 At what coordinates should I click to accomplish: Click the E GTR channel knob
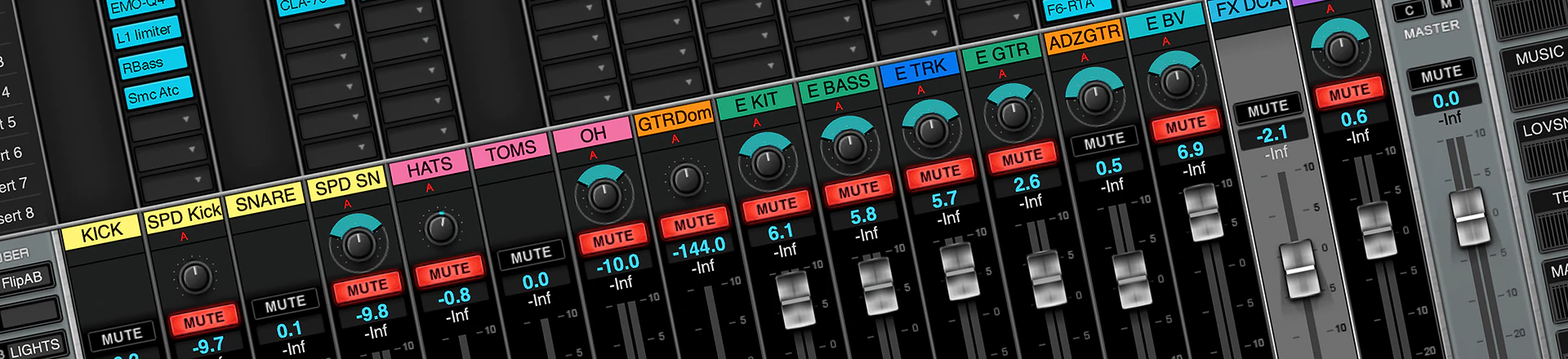point(1013,113)
